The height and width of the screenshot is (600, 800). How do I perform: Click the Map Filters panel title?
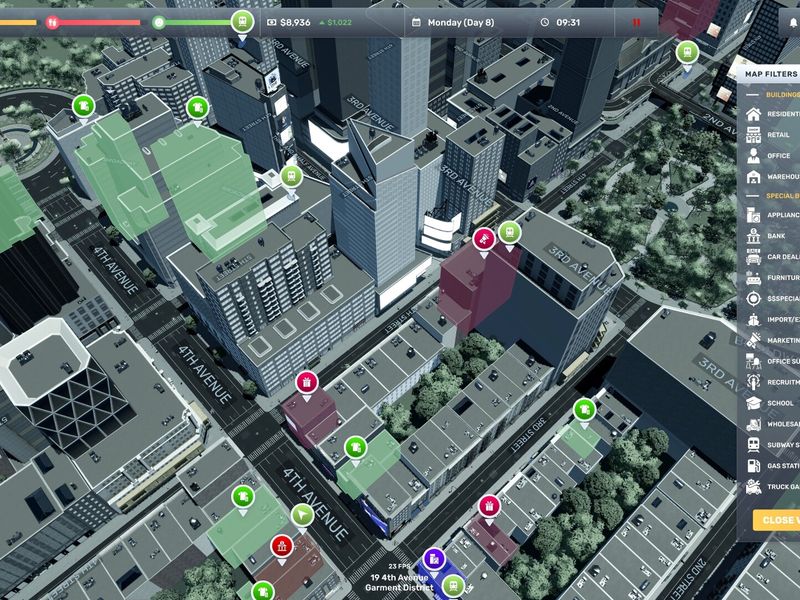pyautogui.click(x=771, y=74)
